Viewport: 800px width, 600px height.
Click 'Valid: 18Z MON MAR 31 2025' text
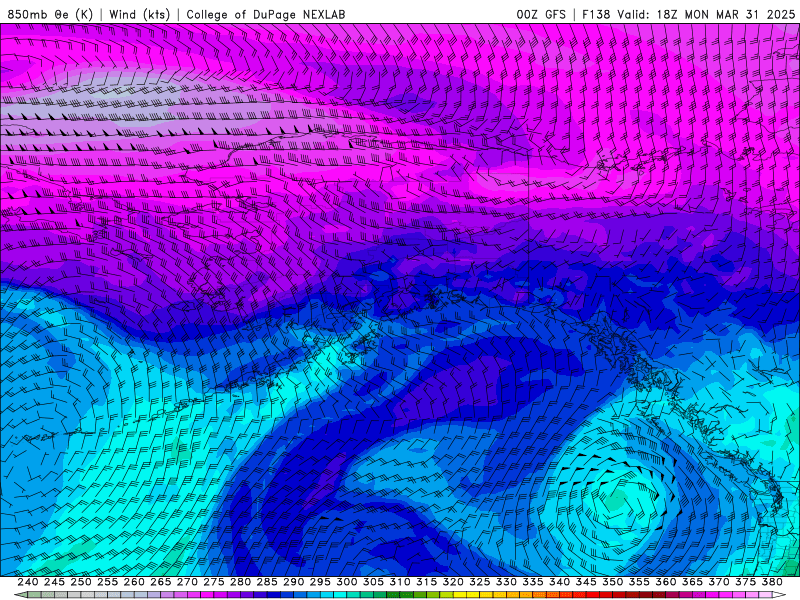click(x=706, y=14)
